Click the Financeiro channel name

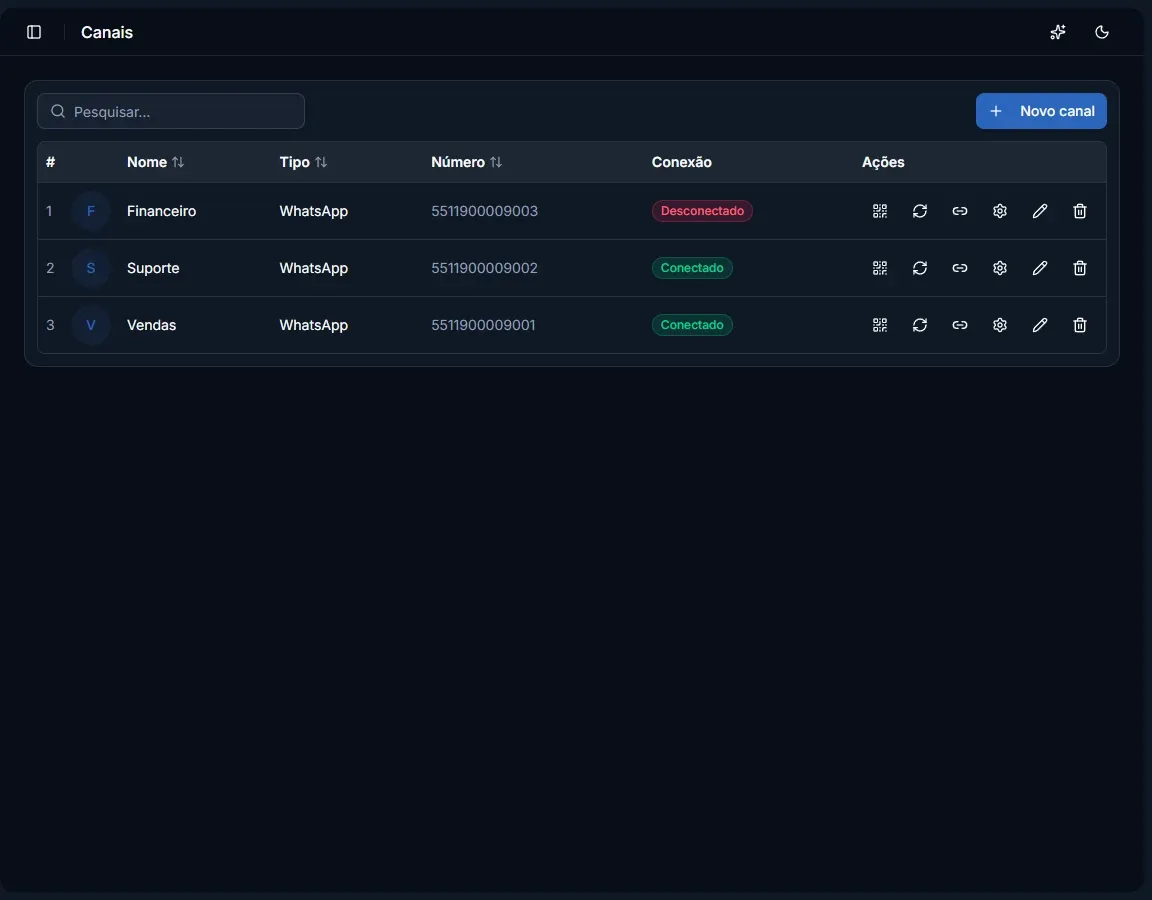tap(162, 211)
